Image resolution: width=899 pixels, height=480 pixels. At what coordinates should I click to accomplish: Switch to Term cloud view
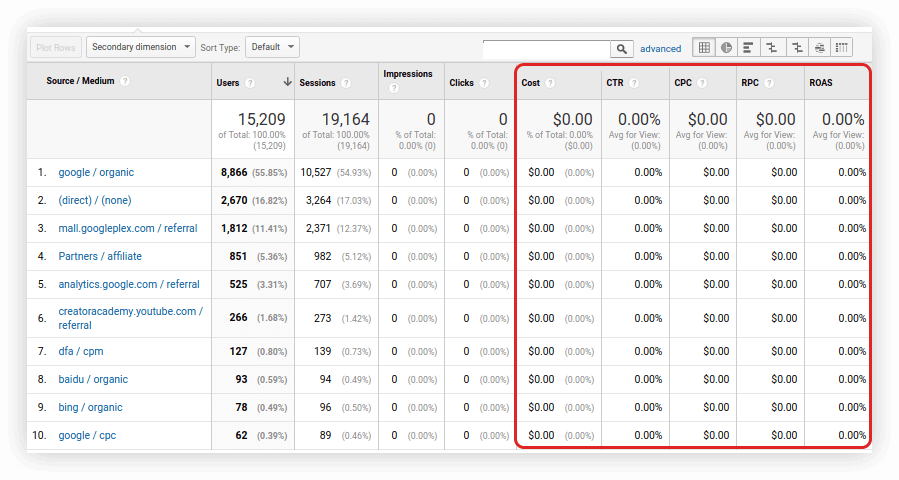pyautogui.click(x=819, y=47)
